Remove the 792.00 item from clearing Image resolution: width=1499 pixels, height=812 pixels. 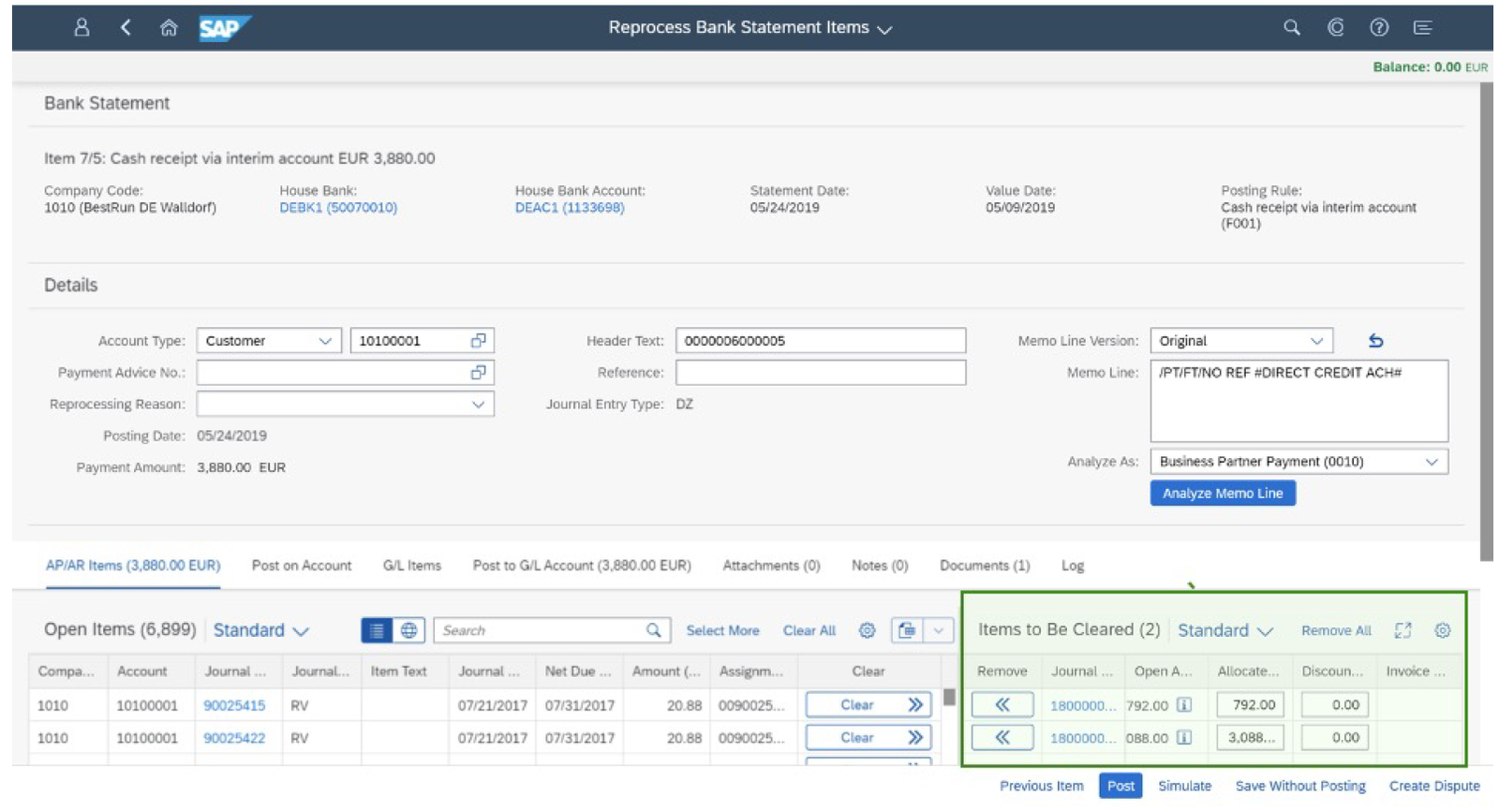point(1002,704)
